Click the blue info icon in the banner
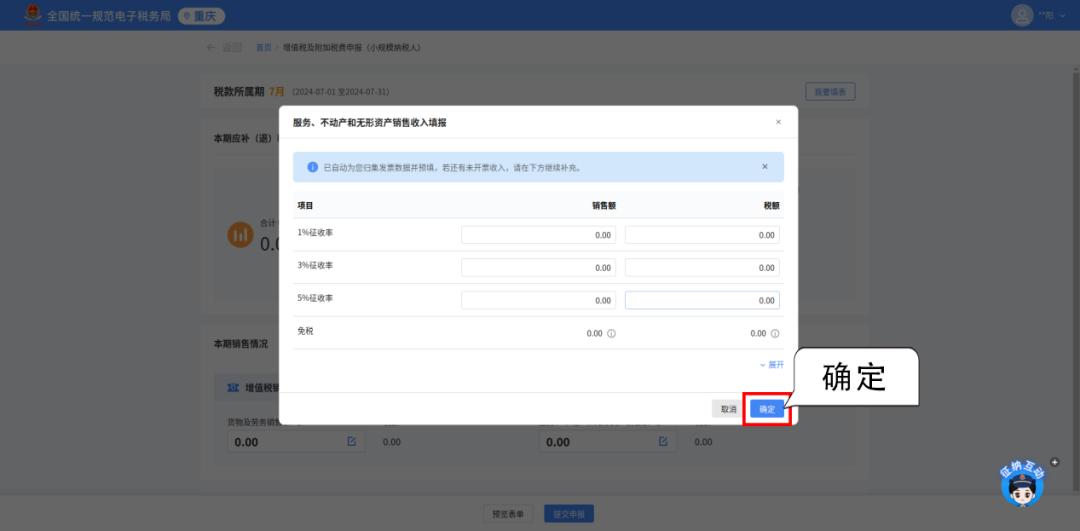1080x531 pixels. (312, 167)
